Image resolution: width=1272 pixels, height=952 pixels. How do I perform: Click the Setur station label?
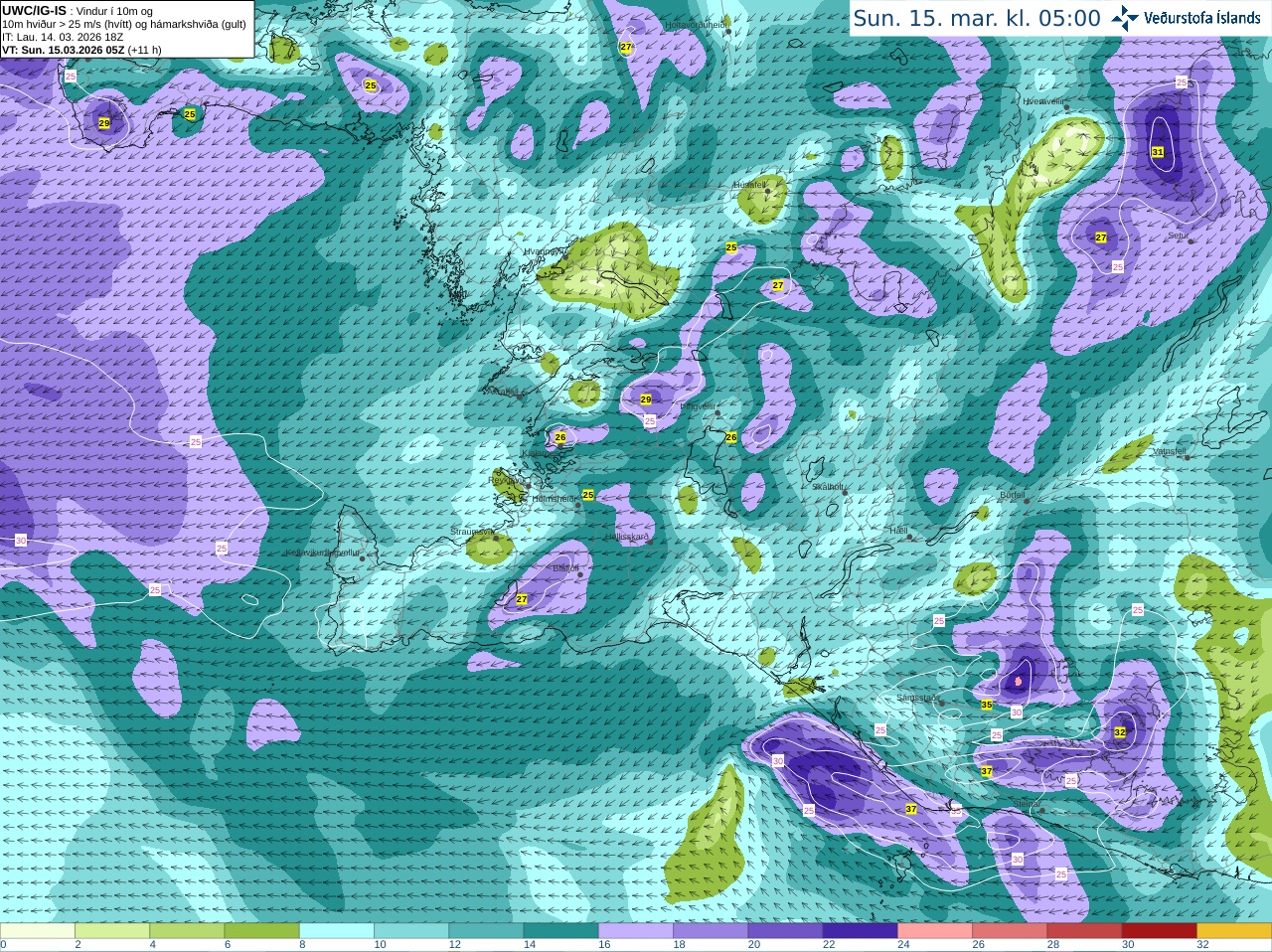[x=1179, y=236]
